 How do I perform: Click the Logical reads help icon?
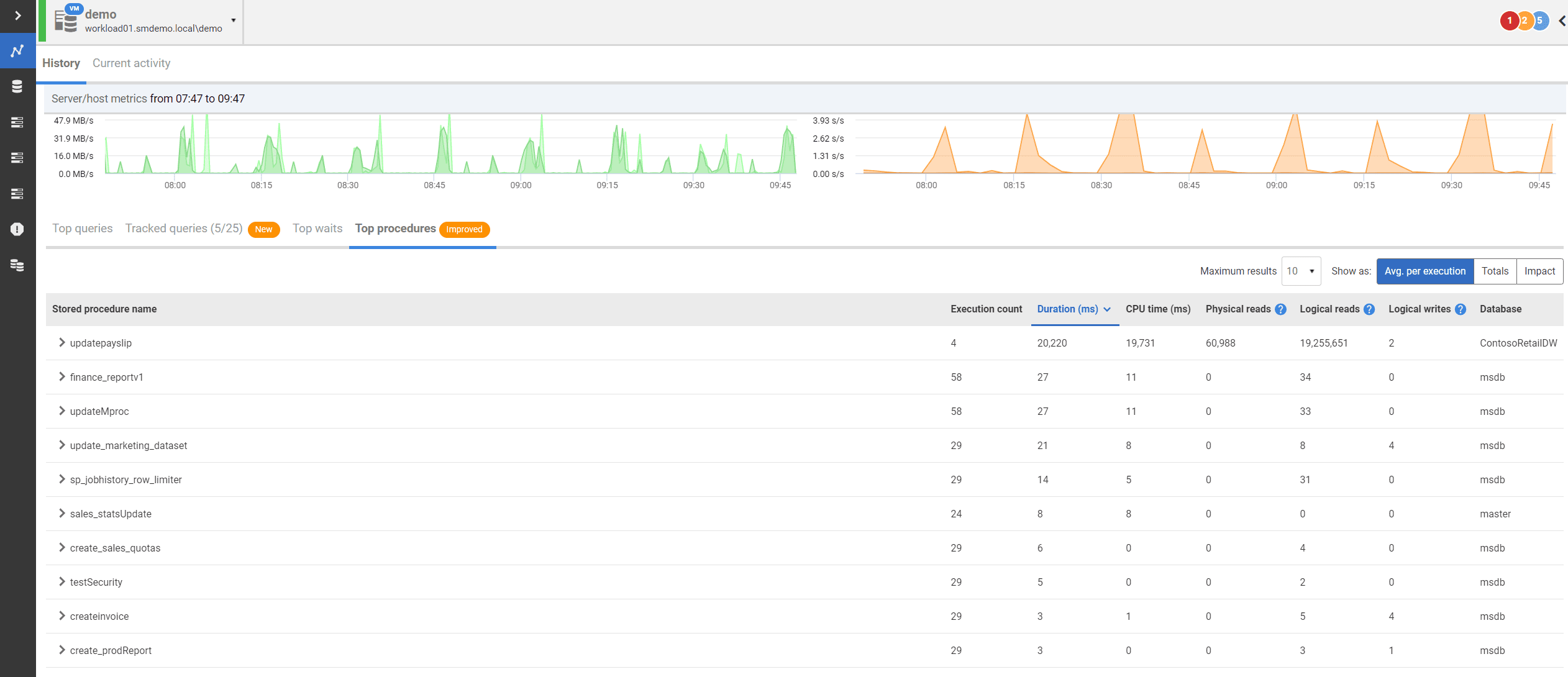coord(1369,309)
